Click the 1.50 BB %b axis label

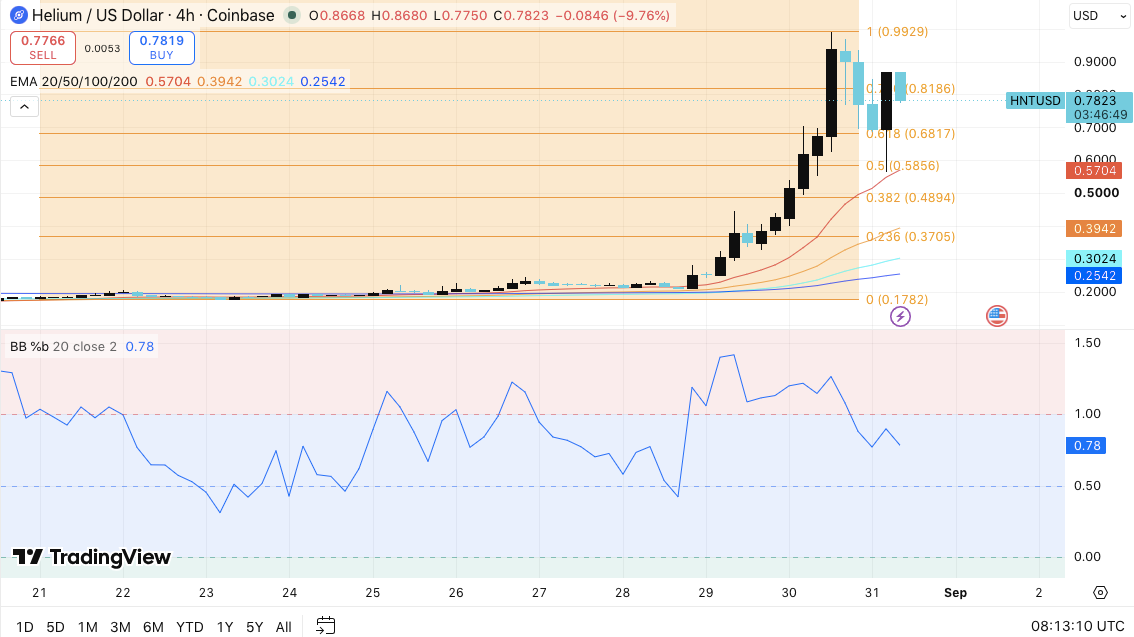1088,343
